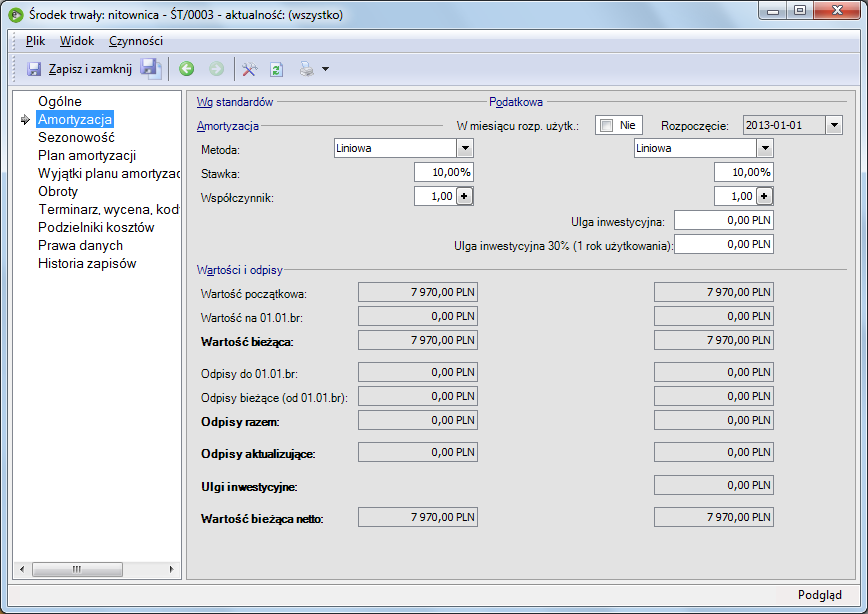
Task: Click the standards Współczynnik plus button
Action: click(464, 196)
